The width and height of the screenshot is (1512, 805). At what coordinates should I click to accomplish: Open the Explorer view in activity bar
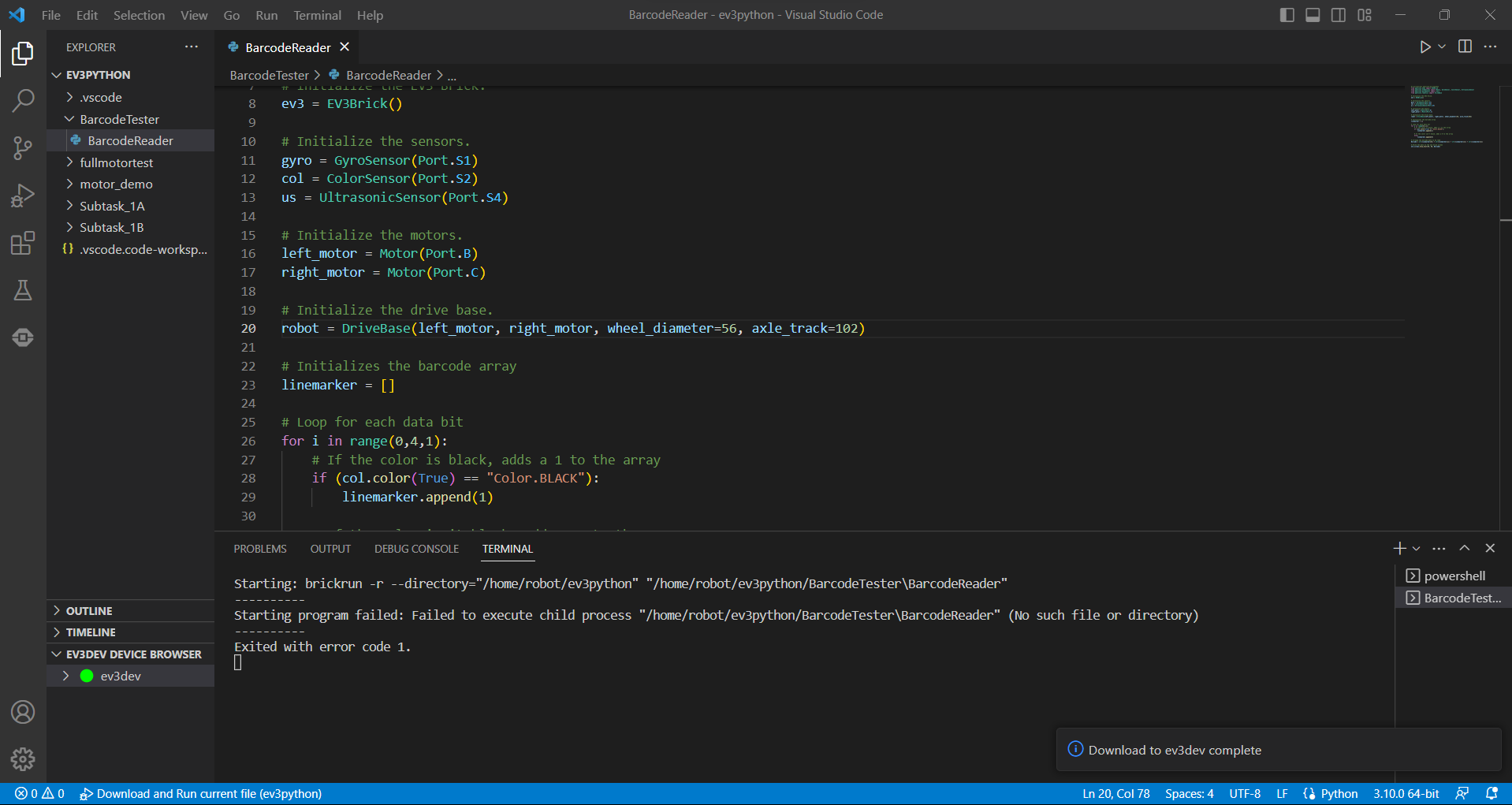23,54
